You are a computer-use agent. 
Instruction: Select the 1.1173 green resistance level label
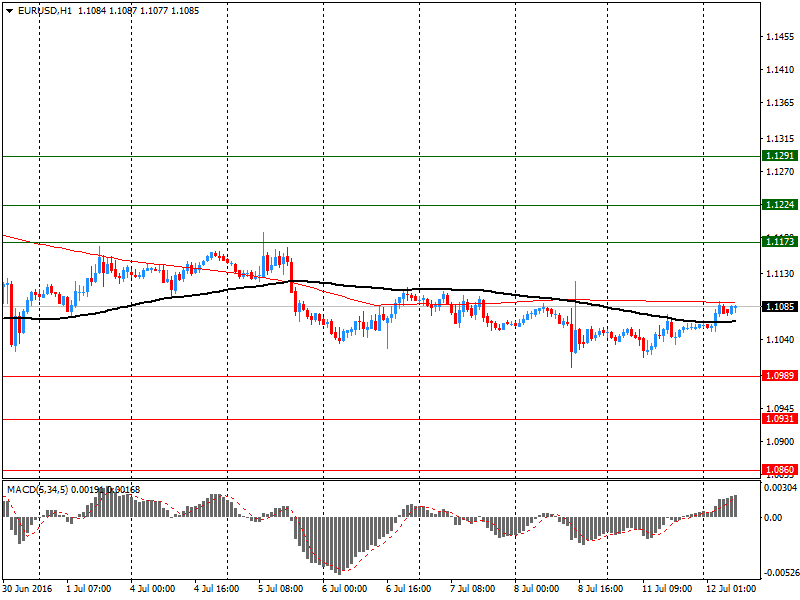(x=780, y=241)
